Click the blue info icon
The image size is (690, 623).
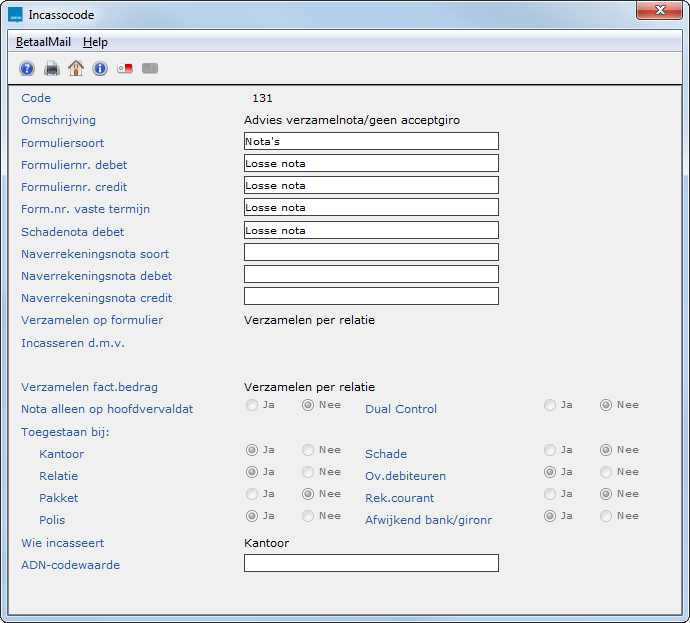point(100,69)
